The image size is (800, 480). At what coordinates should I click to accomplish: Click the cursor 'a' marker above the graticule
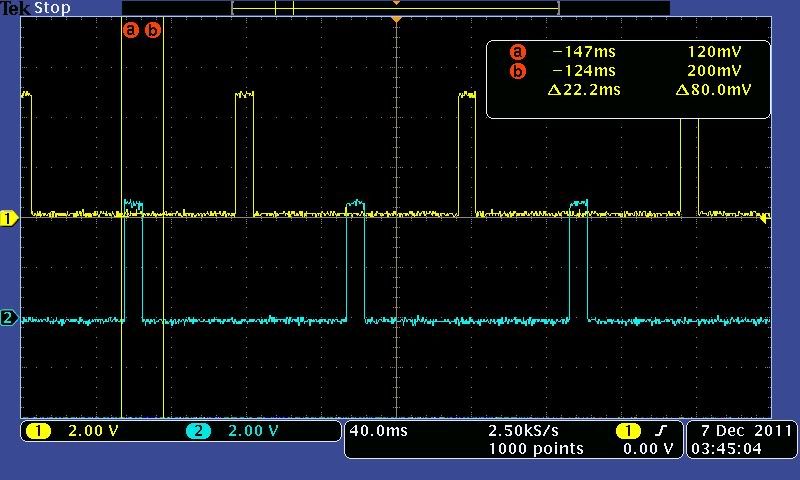[x=130, y=30]
